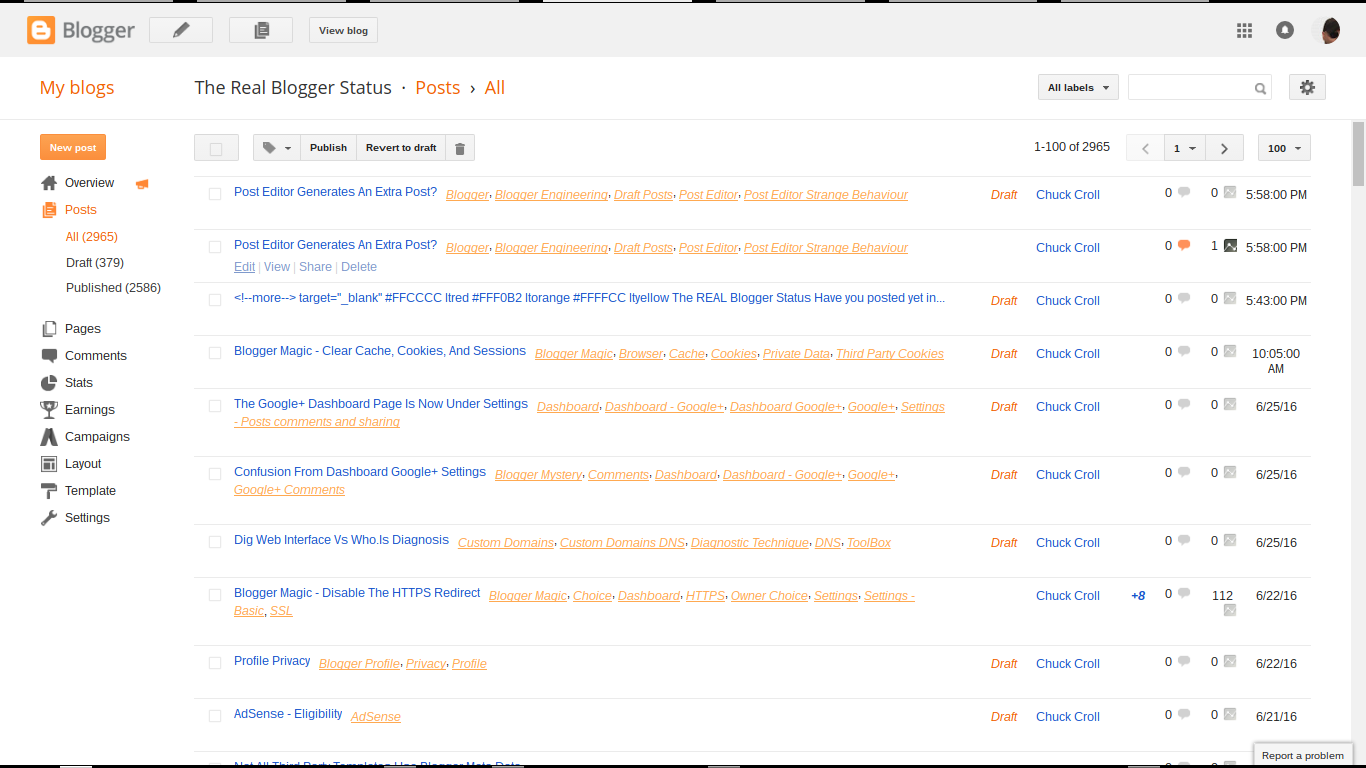Click the View blog button
This screenshot has width=1366, height=768.
[x=343, y=30]
